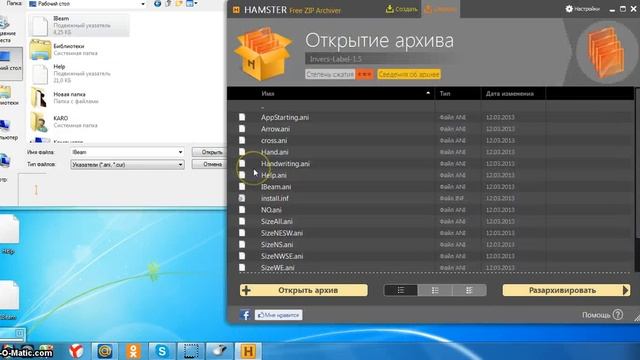
Task: Switch to tiles view mode
Action: click(469, 290)
